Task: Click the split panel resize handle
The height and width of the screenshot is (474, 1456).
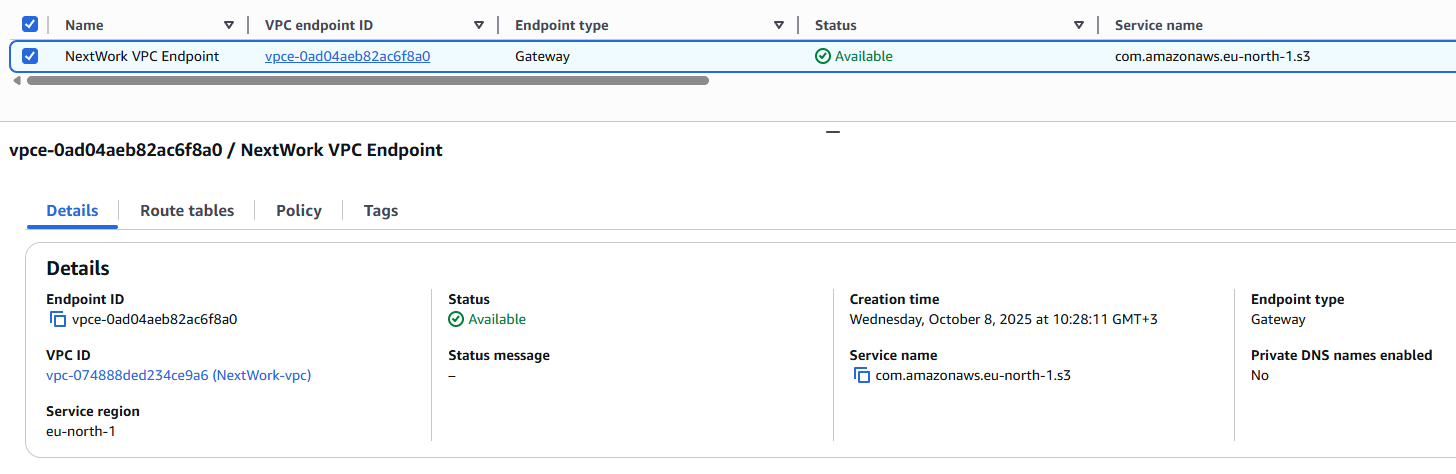Action: pos(833,132)
